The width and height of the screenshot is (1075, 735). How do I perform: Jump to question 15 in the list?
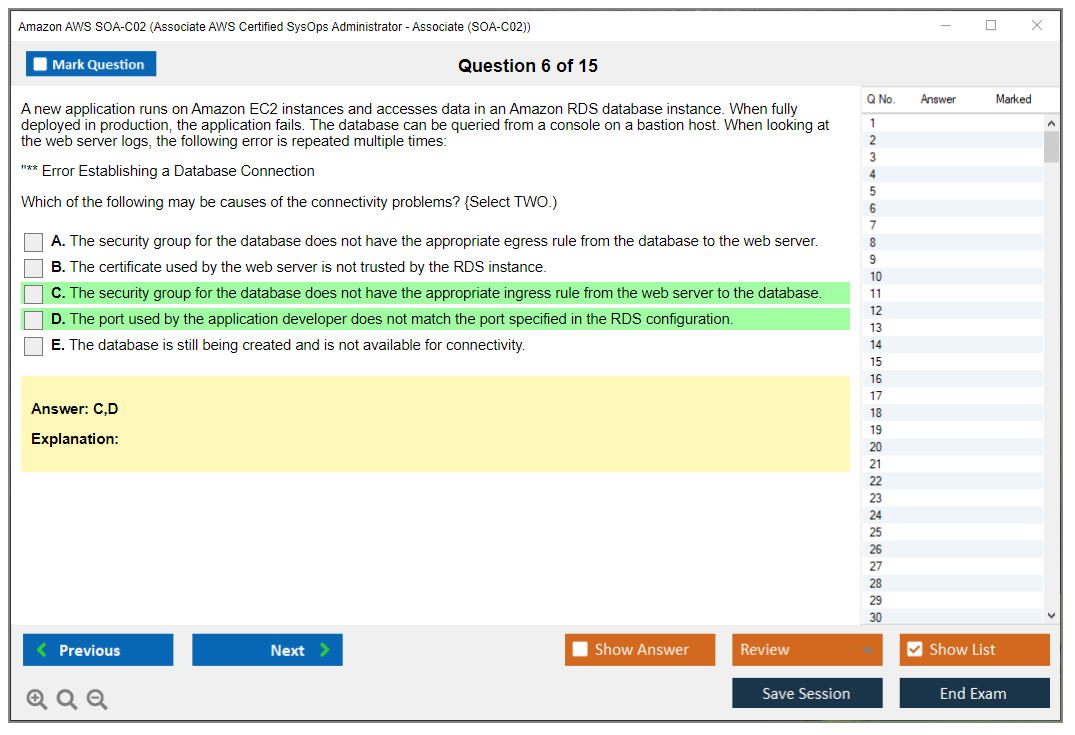pos(876,361)
